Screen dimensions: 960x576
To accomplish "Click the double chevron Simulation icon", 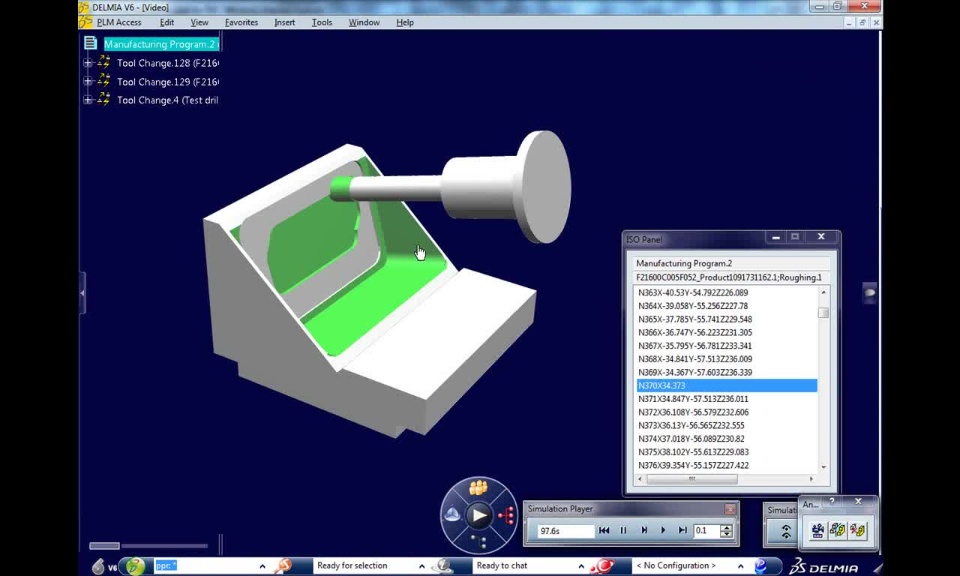I will pos(786,531).
